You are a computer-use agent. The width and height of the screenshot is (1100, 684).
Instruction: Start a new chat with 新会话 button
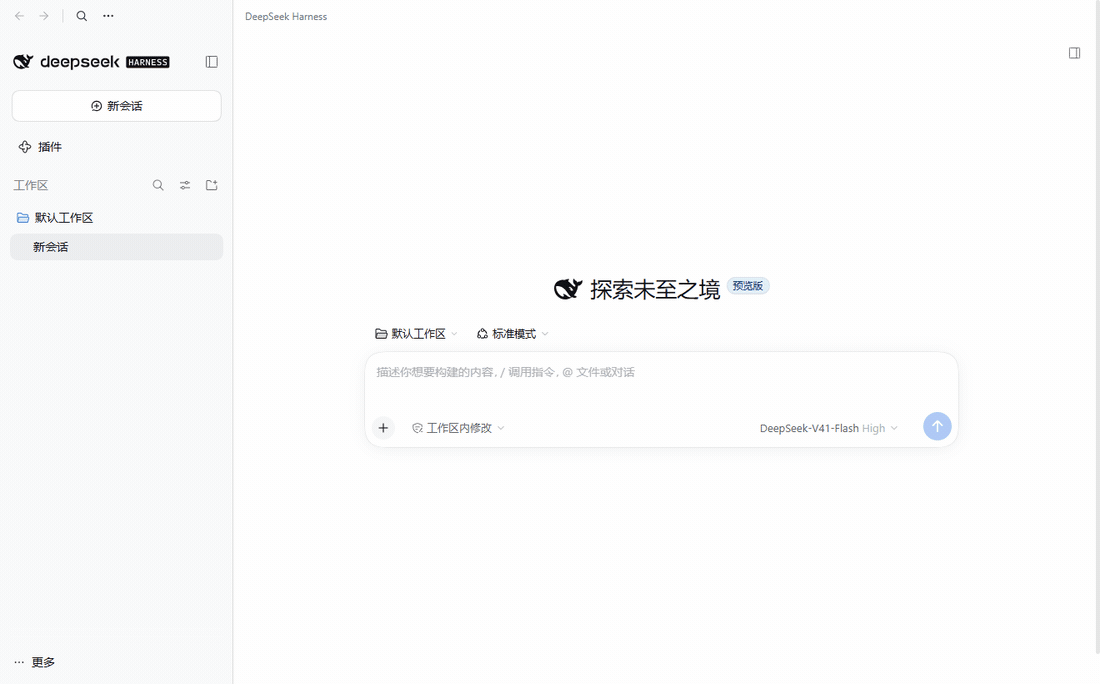point(116,106)
